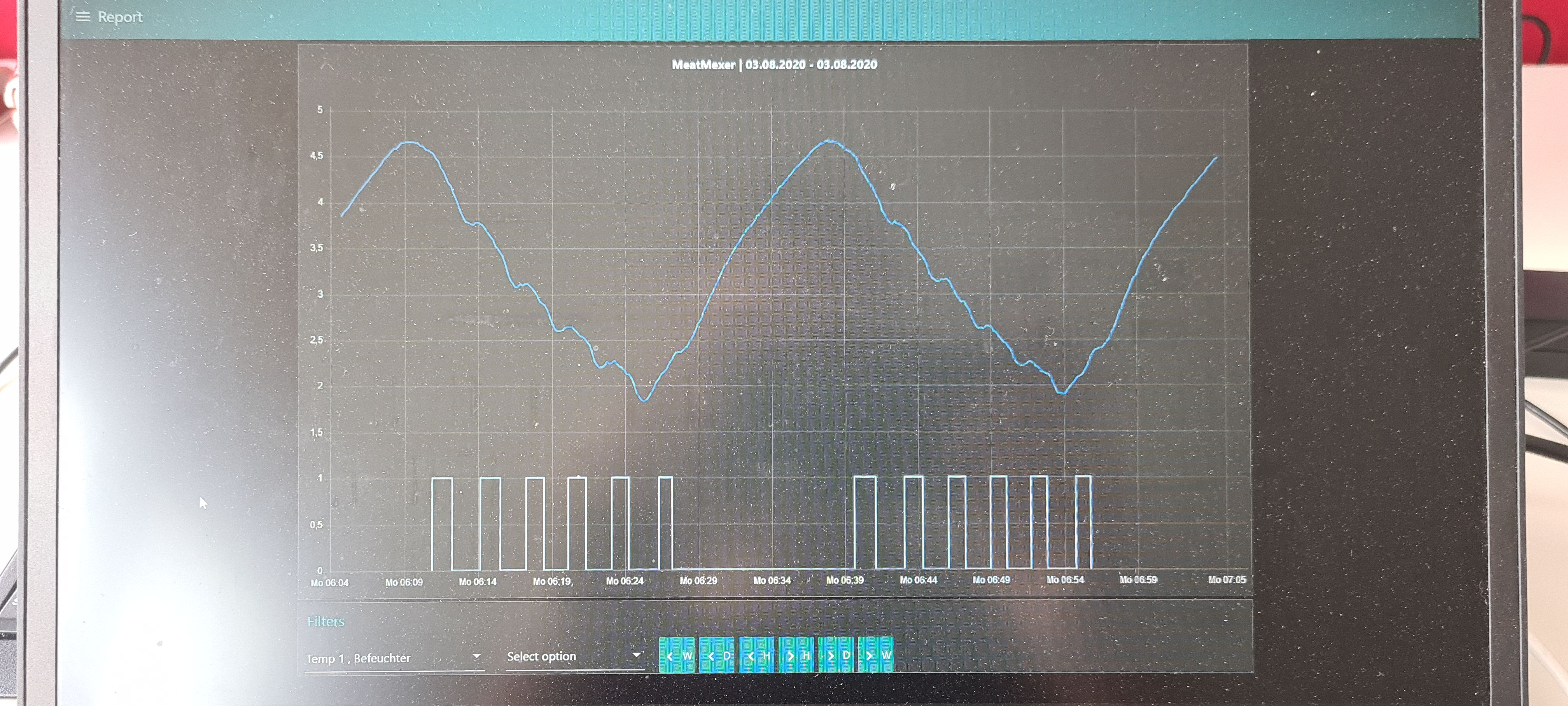
Task: Go back one hour (< H)
Action: coord(757,655)
